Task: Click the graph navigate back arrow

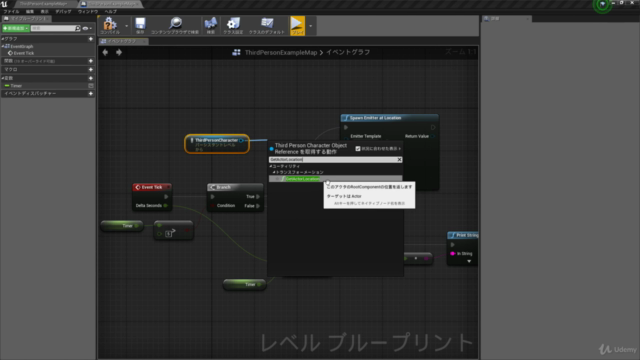Action: (x=105, y=52)
